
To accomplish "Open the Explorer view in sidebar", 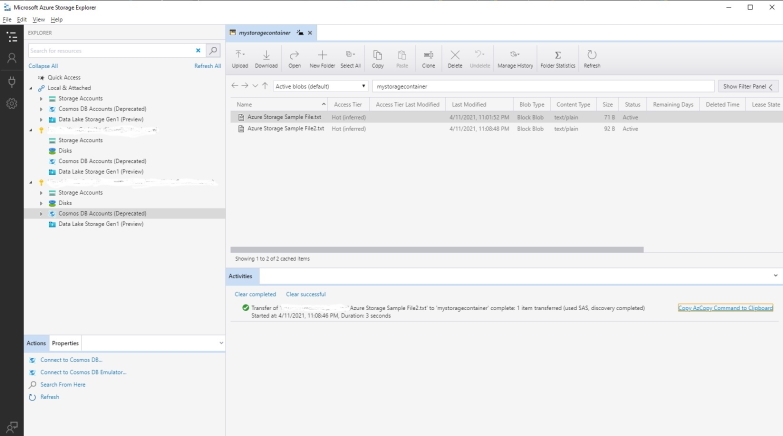I will [11, 37].
